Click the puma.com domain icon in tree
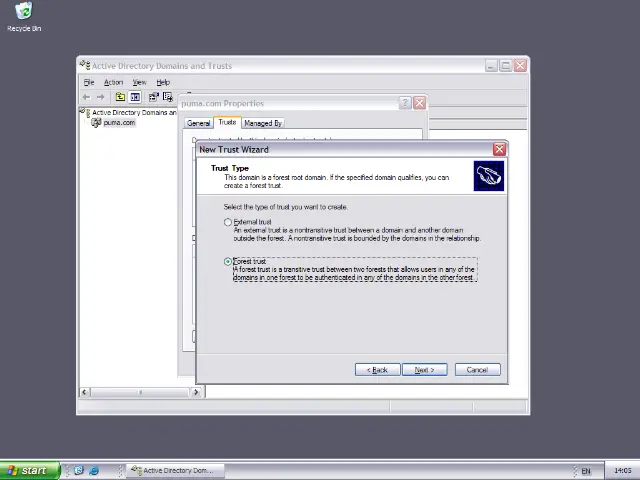Image resolution: width=640 pixels, height=480 pixels. pos(96,122)
